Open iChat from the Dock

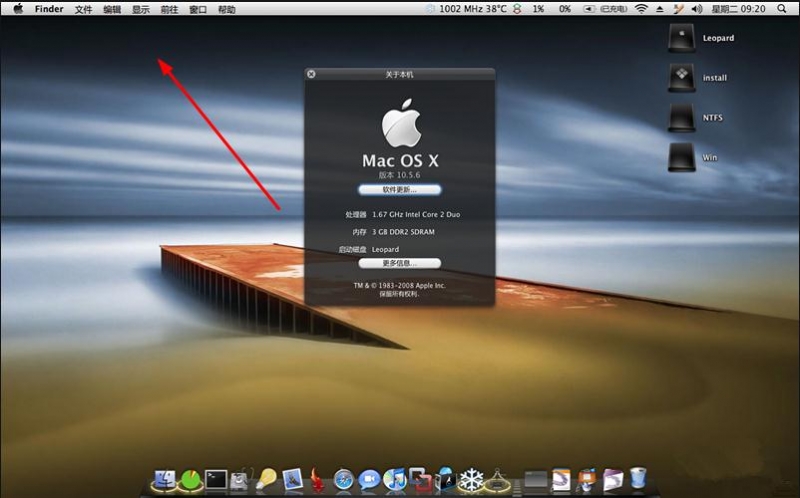pyautogui.click(x=369, y=480)
